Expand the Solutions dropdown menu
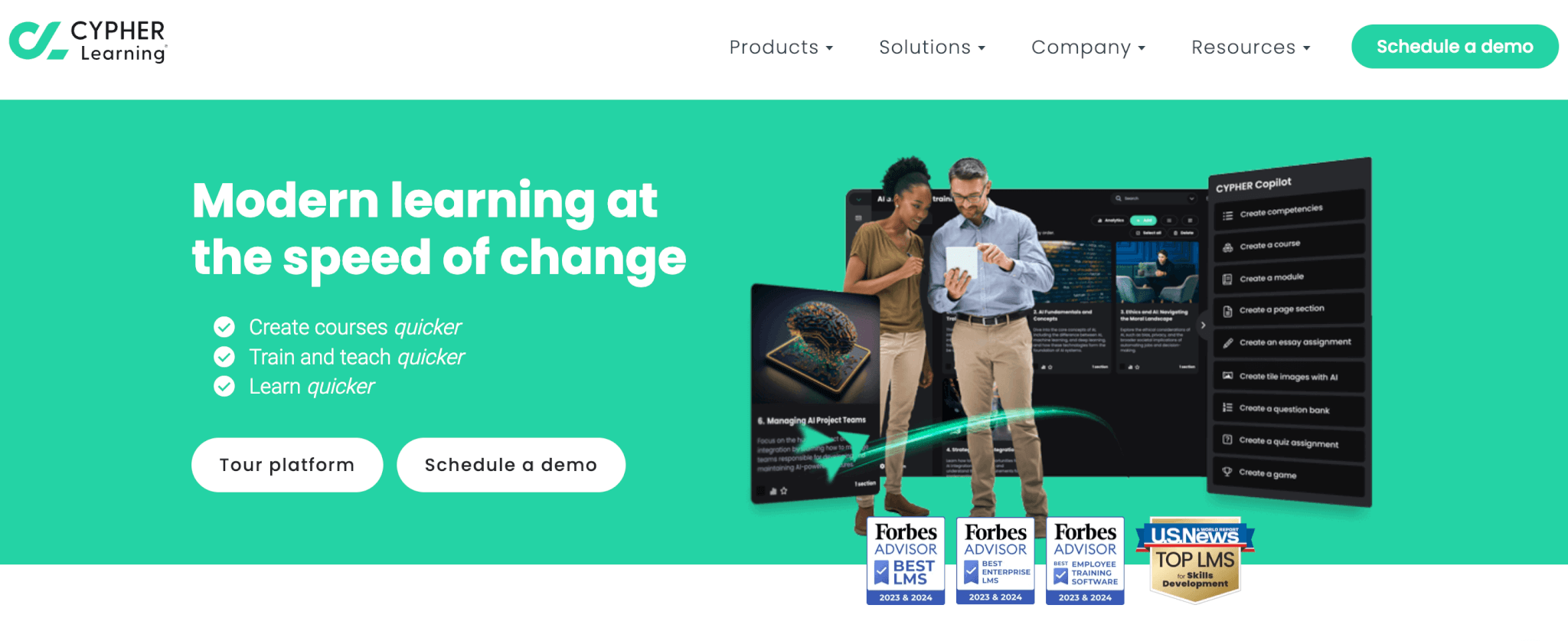The image size is (1568, 641). point(932,47)
